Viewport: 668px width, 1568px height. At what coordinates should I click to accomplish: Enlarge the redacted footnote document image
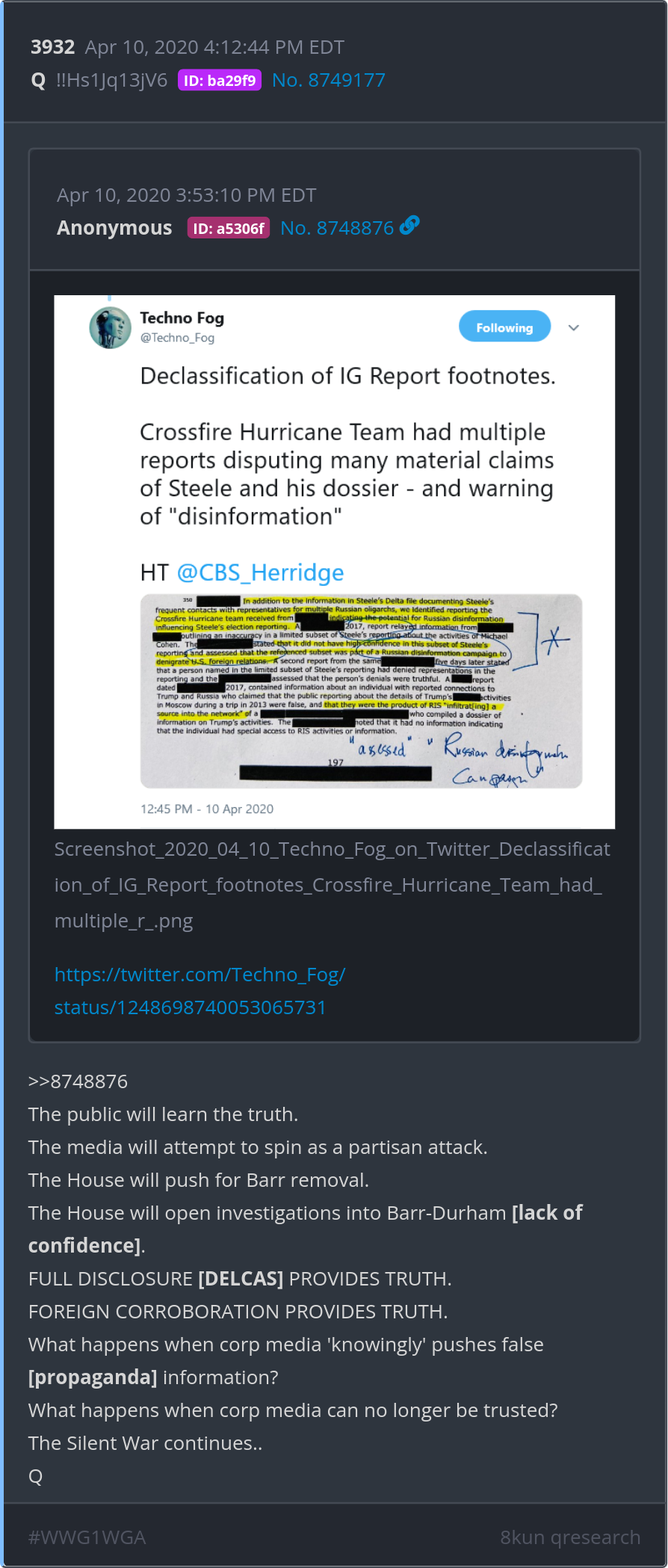point(361,691)
